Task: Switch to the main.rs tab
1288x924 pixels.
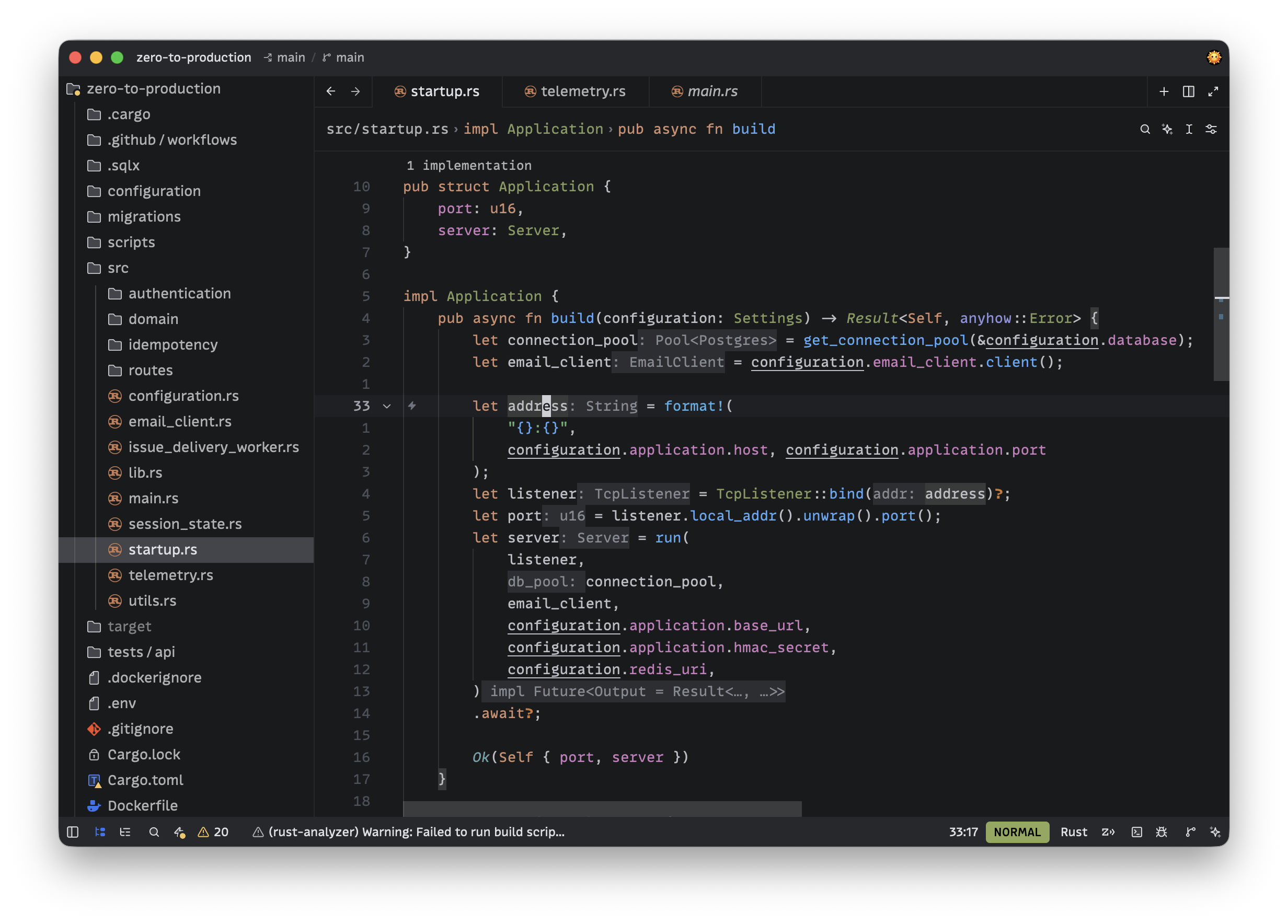Action: tap(705, 91)
